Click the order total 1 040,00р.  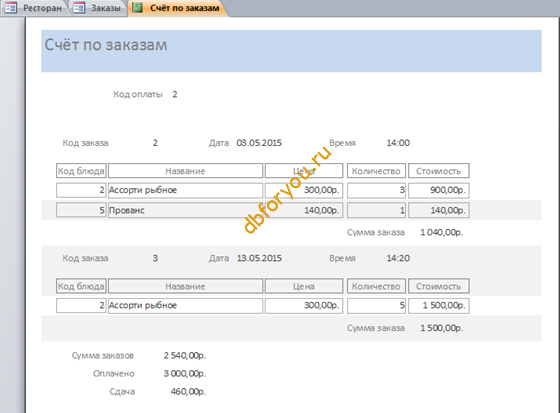[x=441, y=233]
